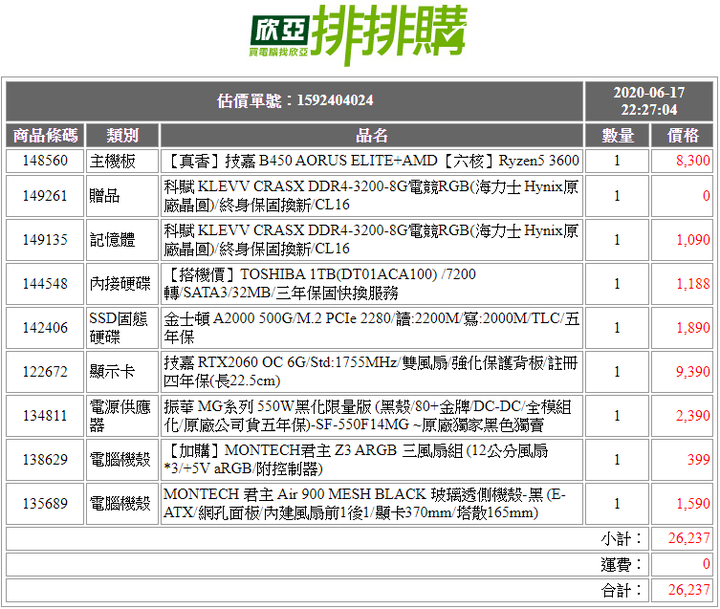Click KLEVV CRASX name in 贈品 row

371,196
